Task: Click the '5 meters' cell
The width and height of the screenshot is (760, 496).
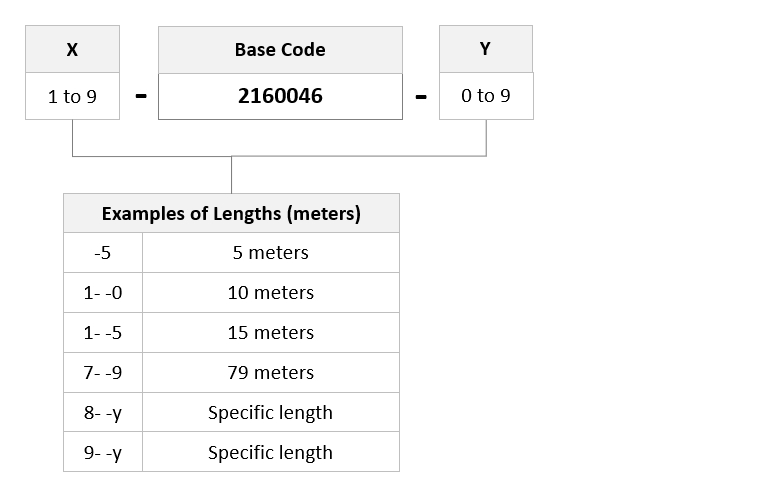Action: pos(271,253)
